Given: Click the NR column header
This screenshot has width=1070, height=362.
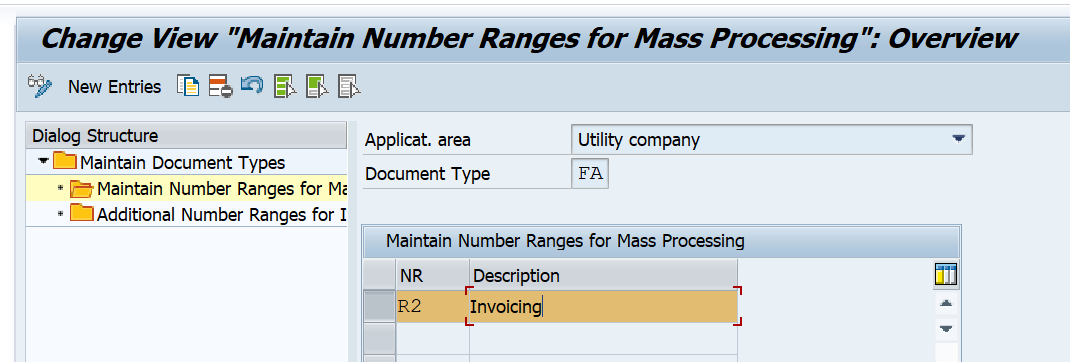Looking at the screenshot, I should pos(433,275).
